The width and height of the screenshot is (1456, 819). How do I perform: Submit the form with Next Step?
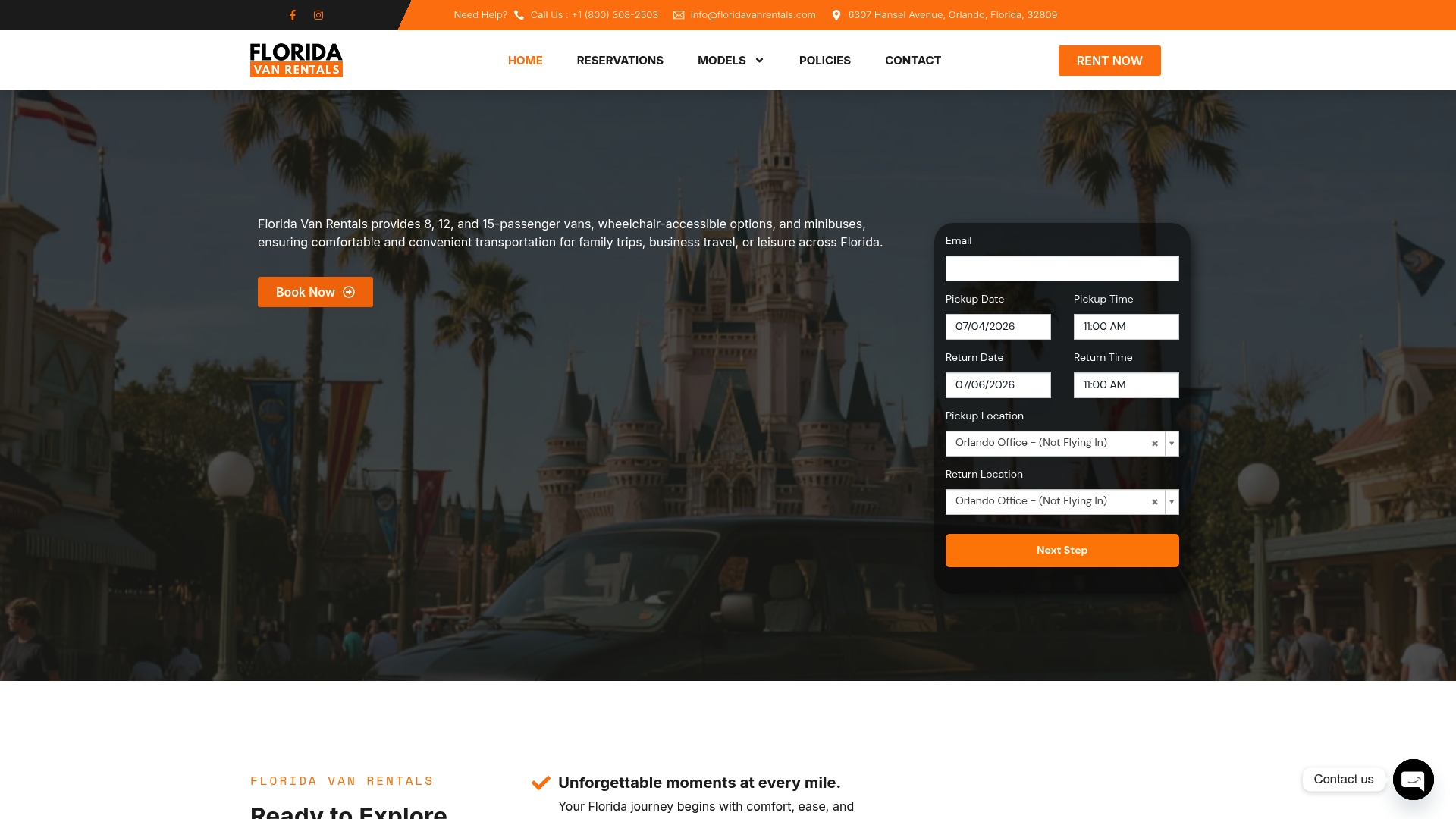tap(1062, 551)
